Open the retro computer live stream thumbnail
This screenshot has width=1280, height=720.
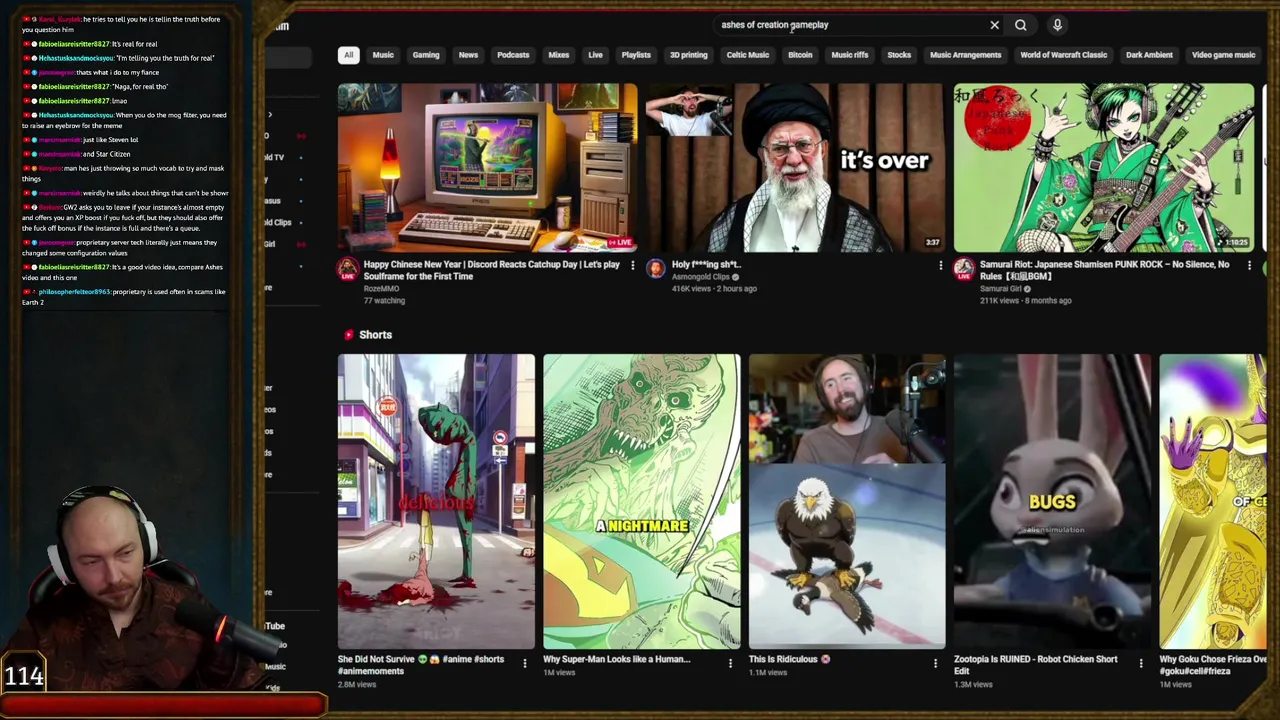[x=487, y=167]
